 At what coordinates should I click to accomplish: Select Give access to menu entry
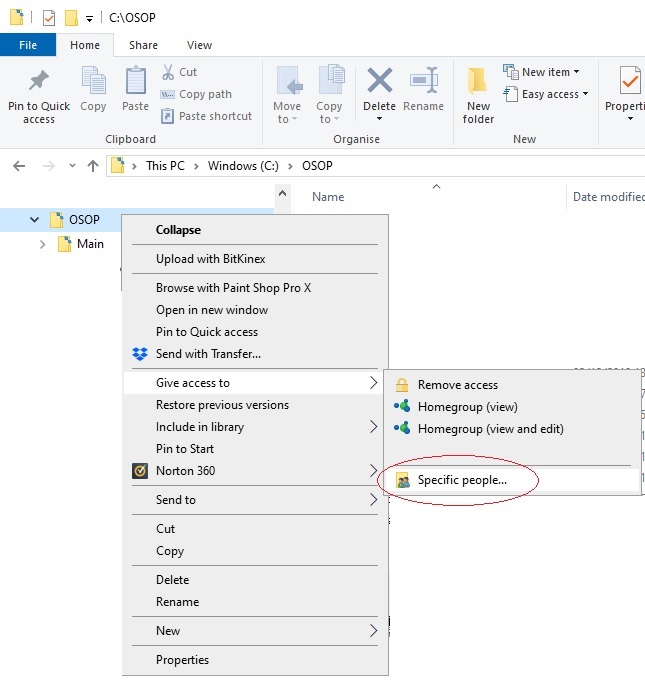(x=254, y=383)
